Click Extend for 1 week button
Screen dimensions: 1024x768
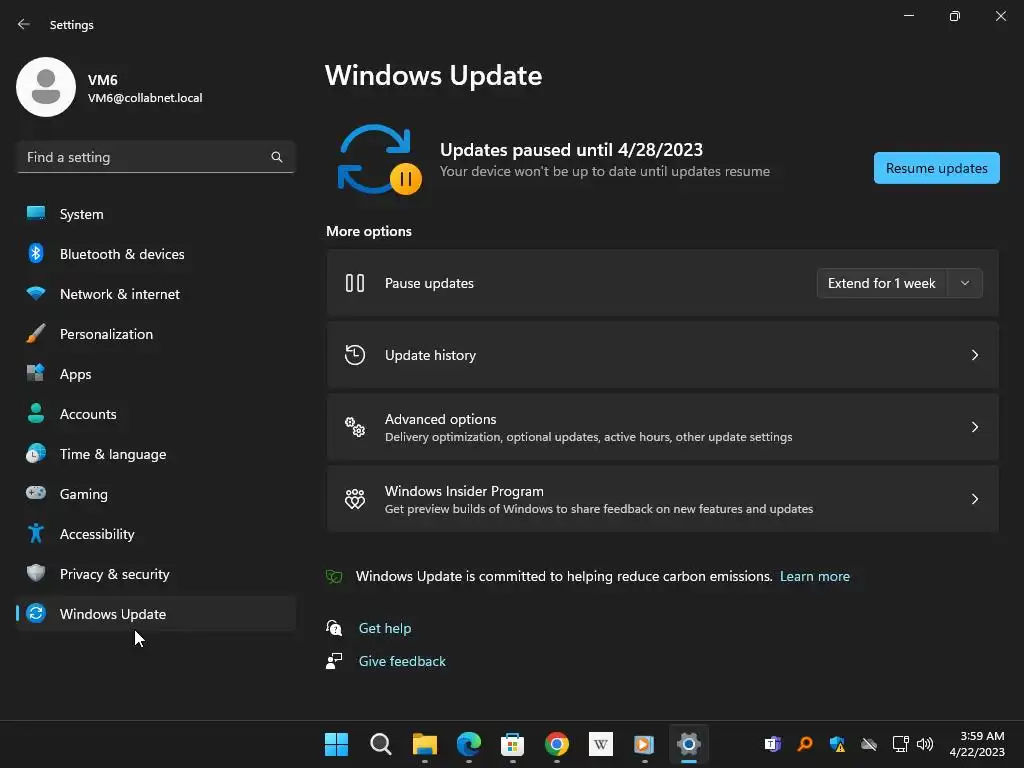click(x=882, y=283)
